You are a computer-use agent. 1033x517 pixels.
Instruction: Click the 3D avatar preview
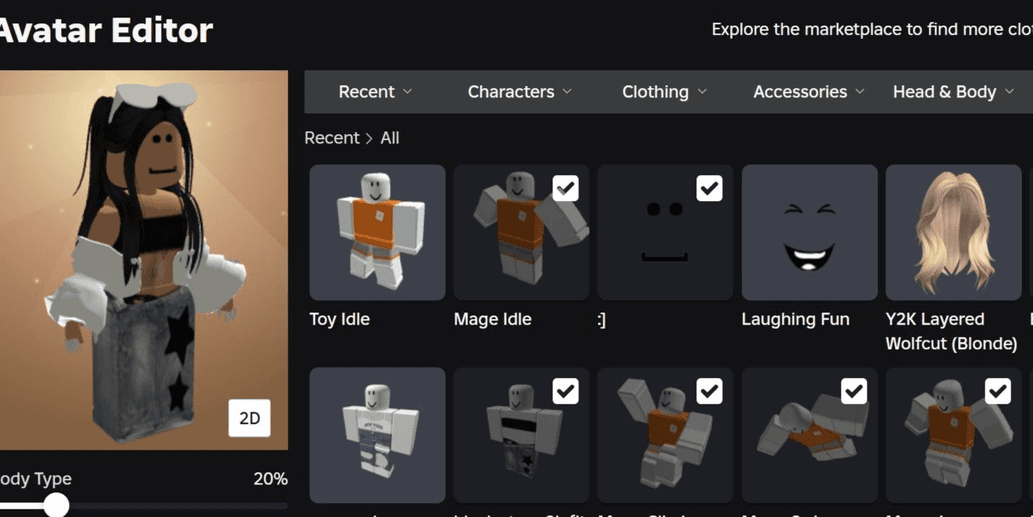tap(144, 260)
